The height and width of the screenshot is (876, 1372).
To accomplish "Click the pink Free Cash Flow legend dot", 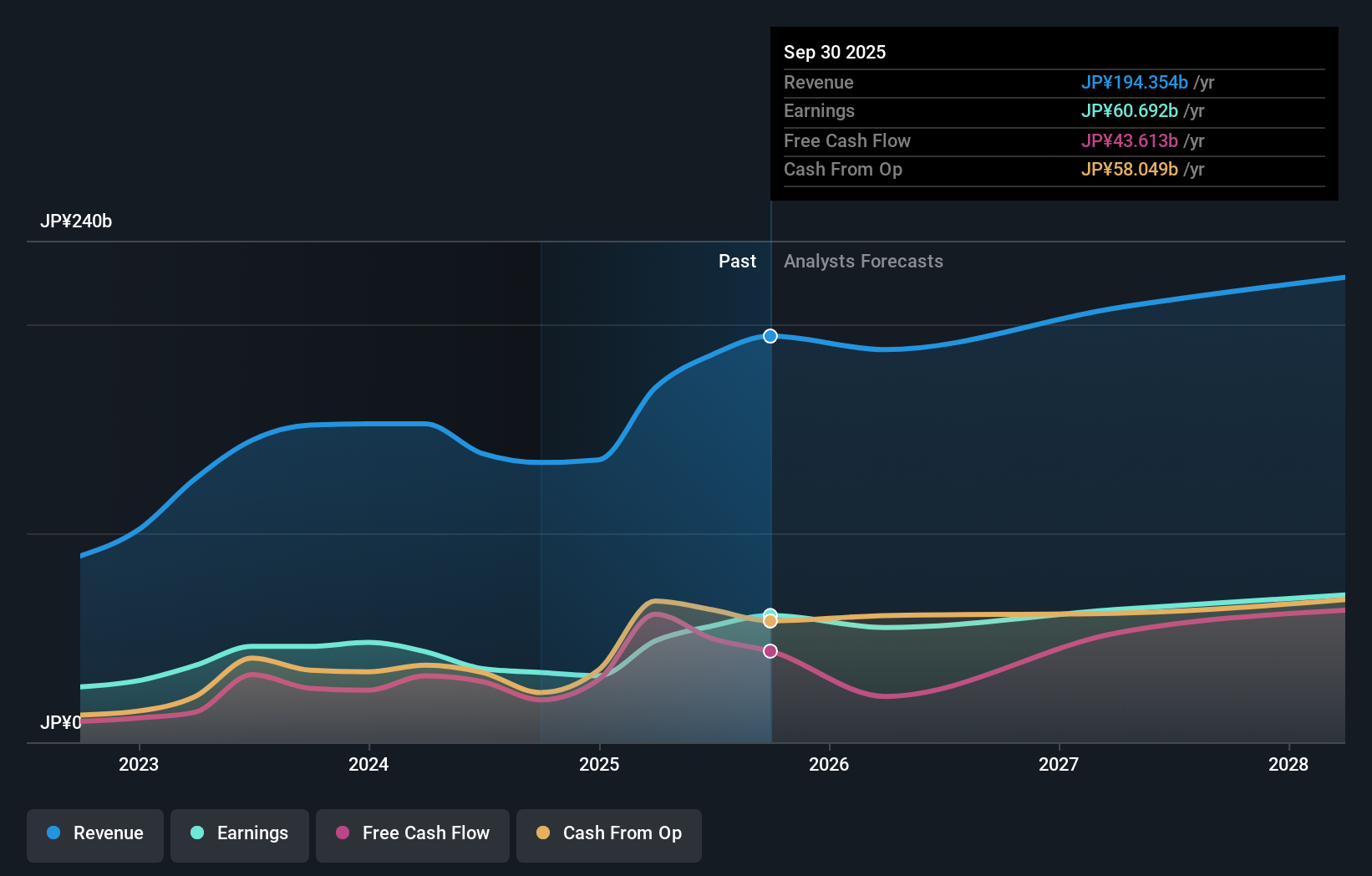I will point(344,833).
